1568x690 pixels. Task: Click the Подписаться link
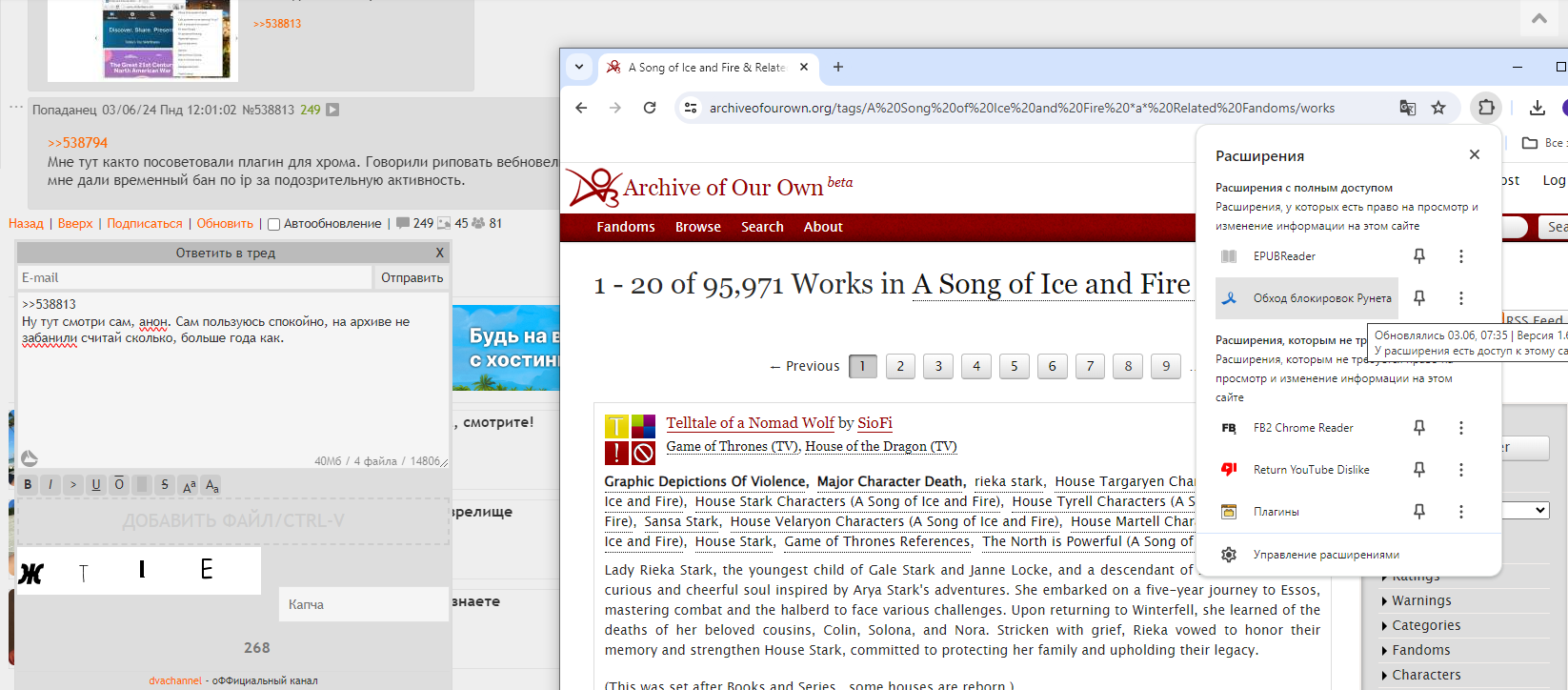(x=145, y=224)
